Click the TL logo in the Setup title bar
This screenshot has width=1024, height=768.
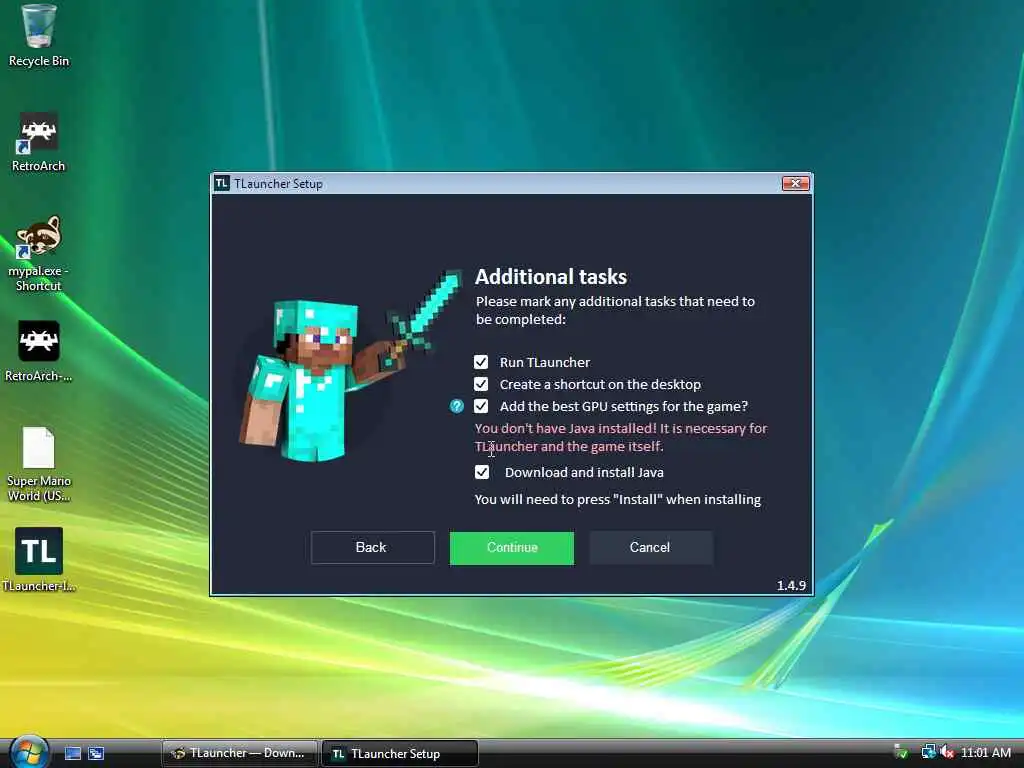(x=222, y=184)
